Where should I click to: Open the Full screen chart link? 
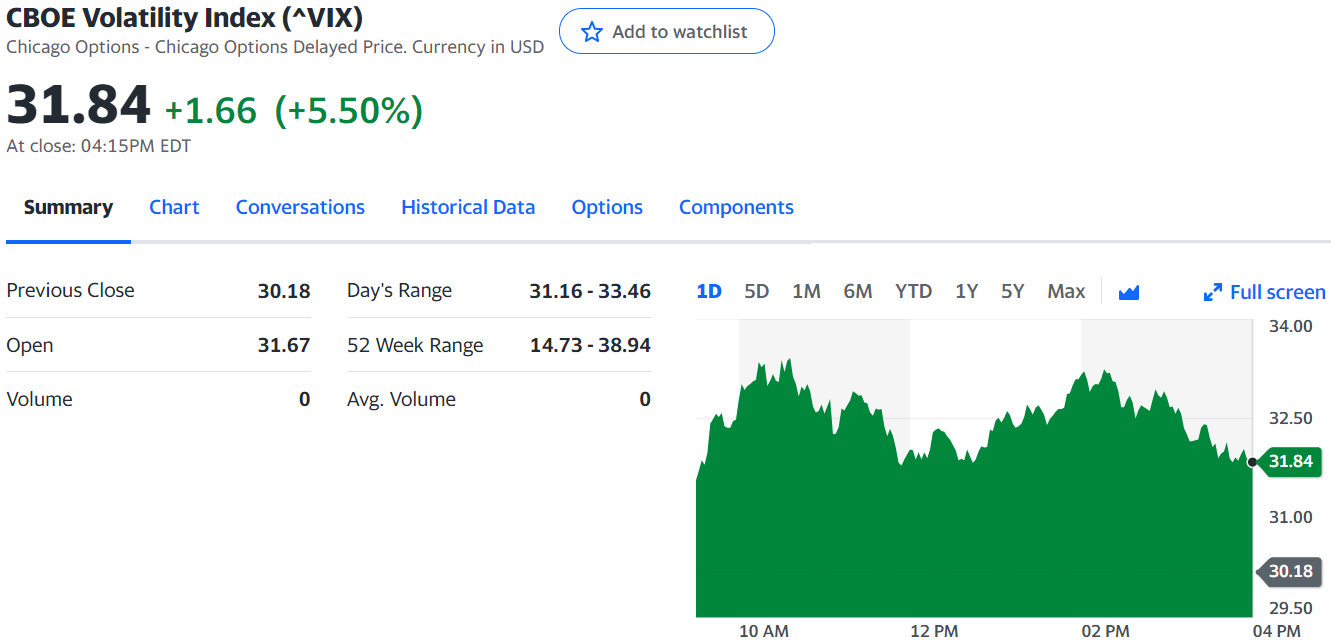[x=1265, y=292]
